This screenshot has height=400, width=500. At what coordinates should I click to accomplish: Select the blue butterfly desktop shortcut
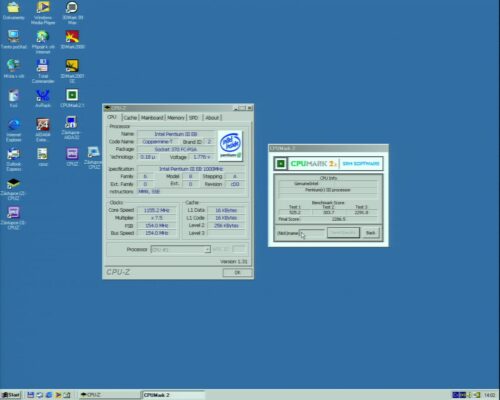pyautogui.click(x=43, y=98)
